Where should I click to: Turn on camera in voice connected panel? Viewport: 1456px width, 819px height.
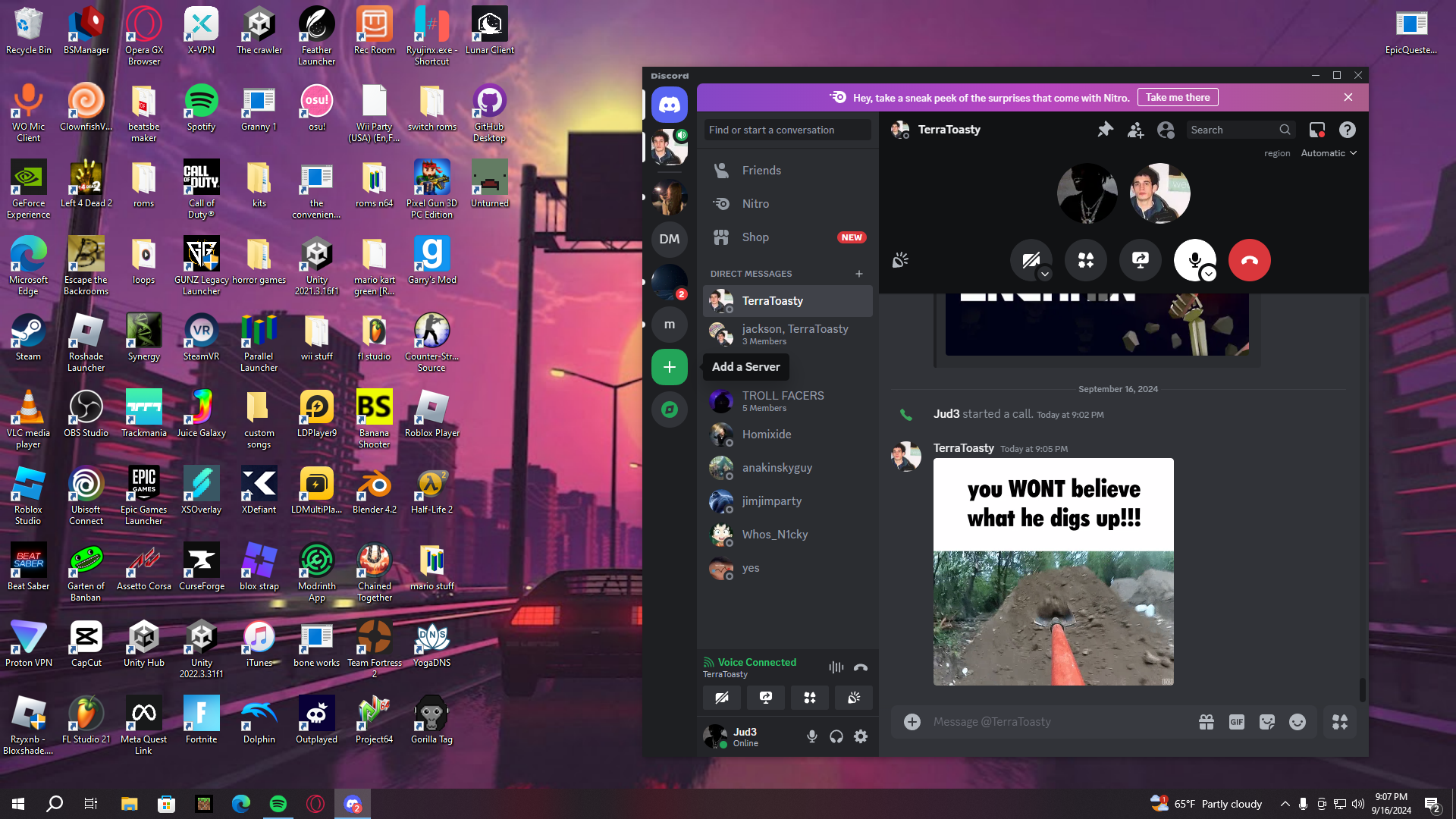click(x=722, y=698)
